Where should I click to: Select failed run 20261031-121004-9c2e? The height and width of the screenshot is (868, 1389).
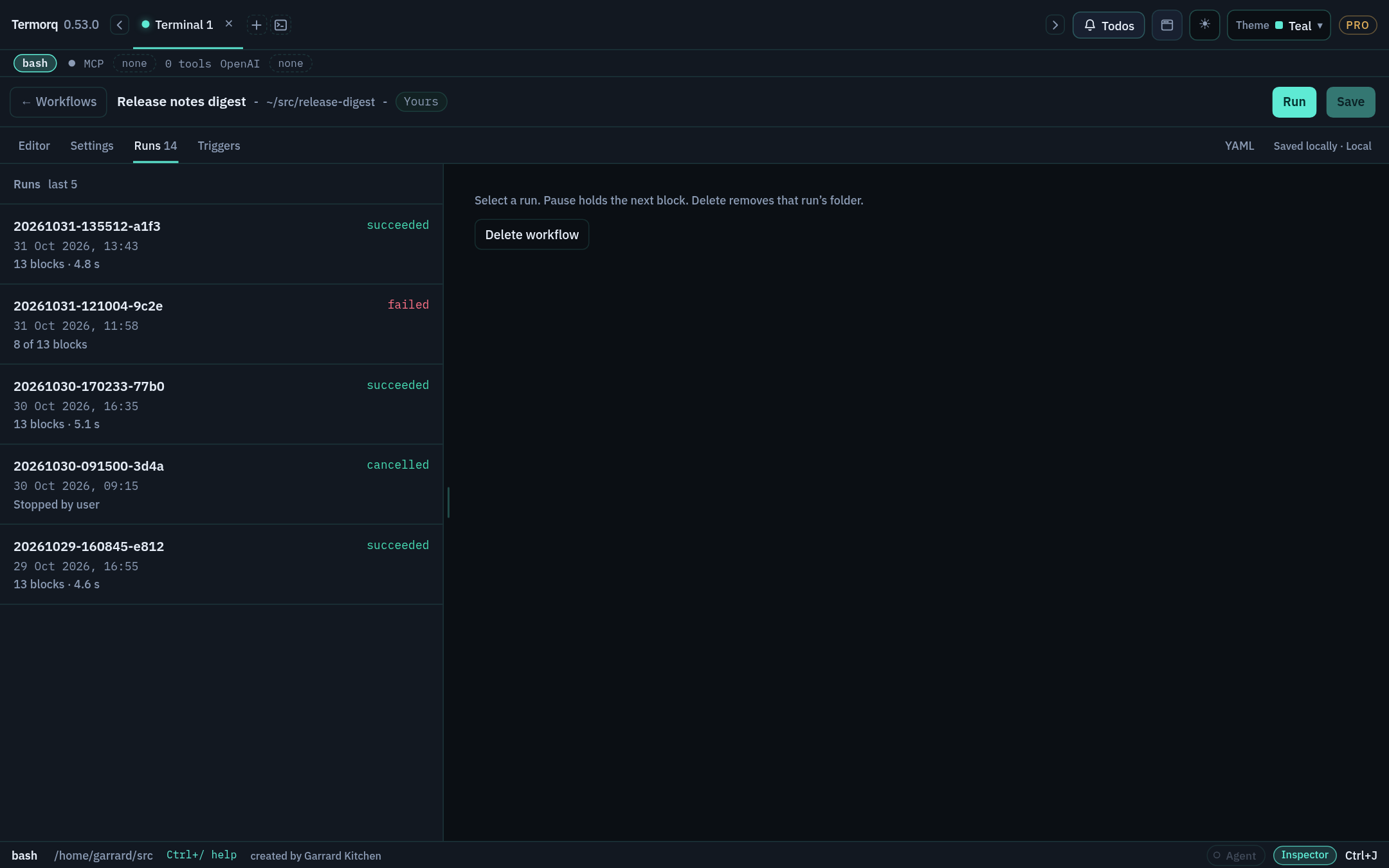click(221, 325)
